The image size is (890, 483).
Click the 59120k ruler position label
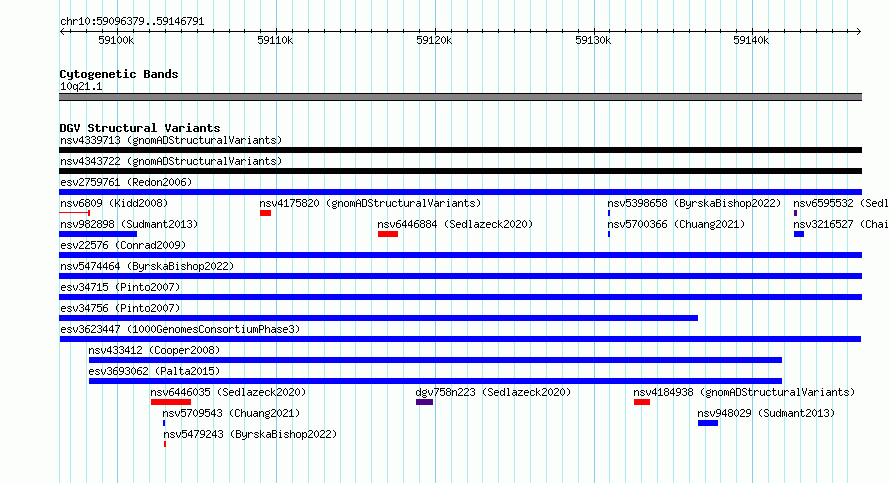click(x=434, y=40)
